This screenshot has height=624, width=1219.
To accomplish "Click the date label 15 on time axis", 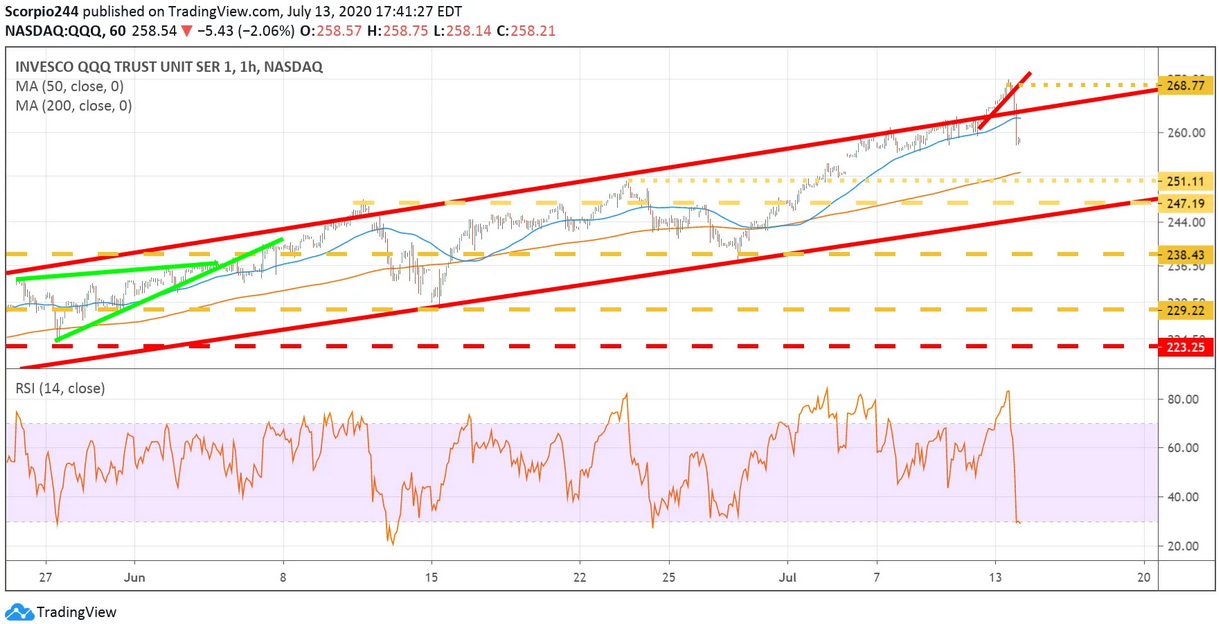I will [x=431, y=578].
